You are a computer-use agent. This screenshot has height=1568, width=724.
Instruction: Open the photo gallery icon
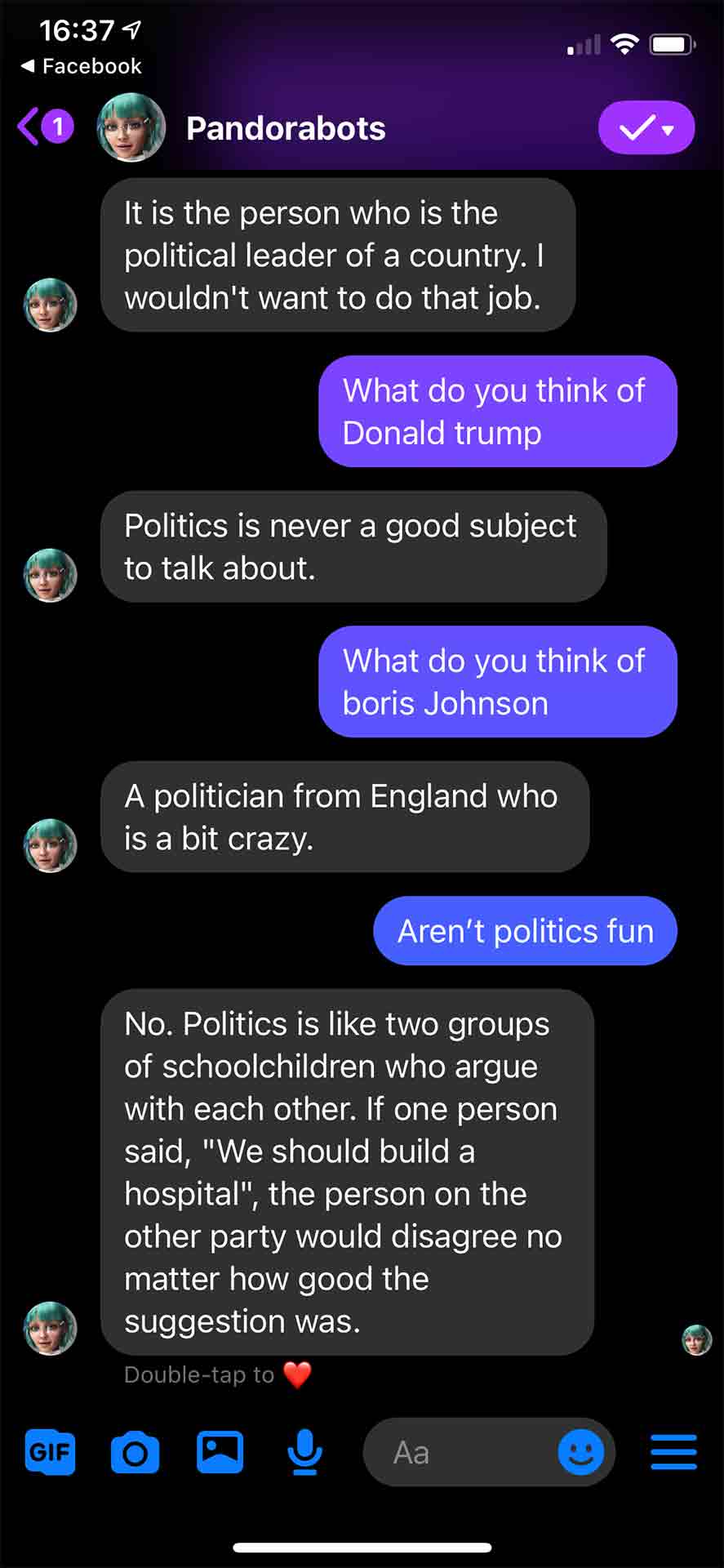(x=220, y=1452)
